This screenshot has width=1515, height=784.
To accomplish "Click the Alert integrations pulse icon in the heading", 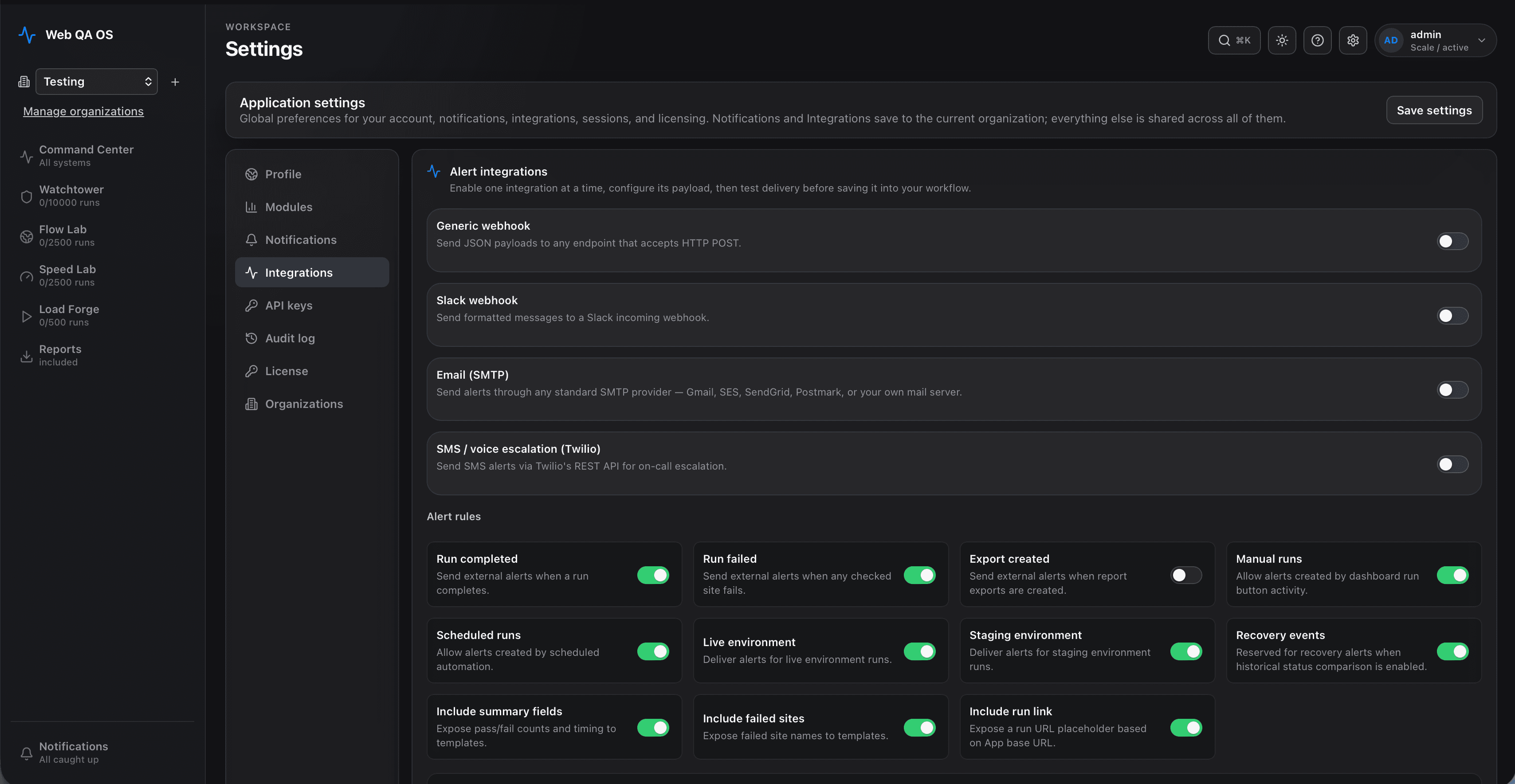I will click(434, 171).
